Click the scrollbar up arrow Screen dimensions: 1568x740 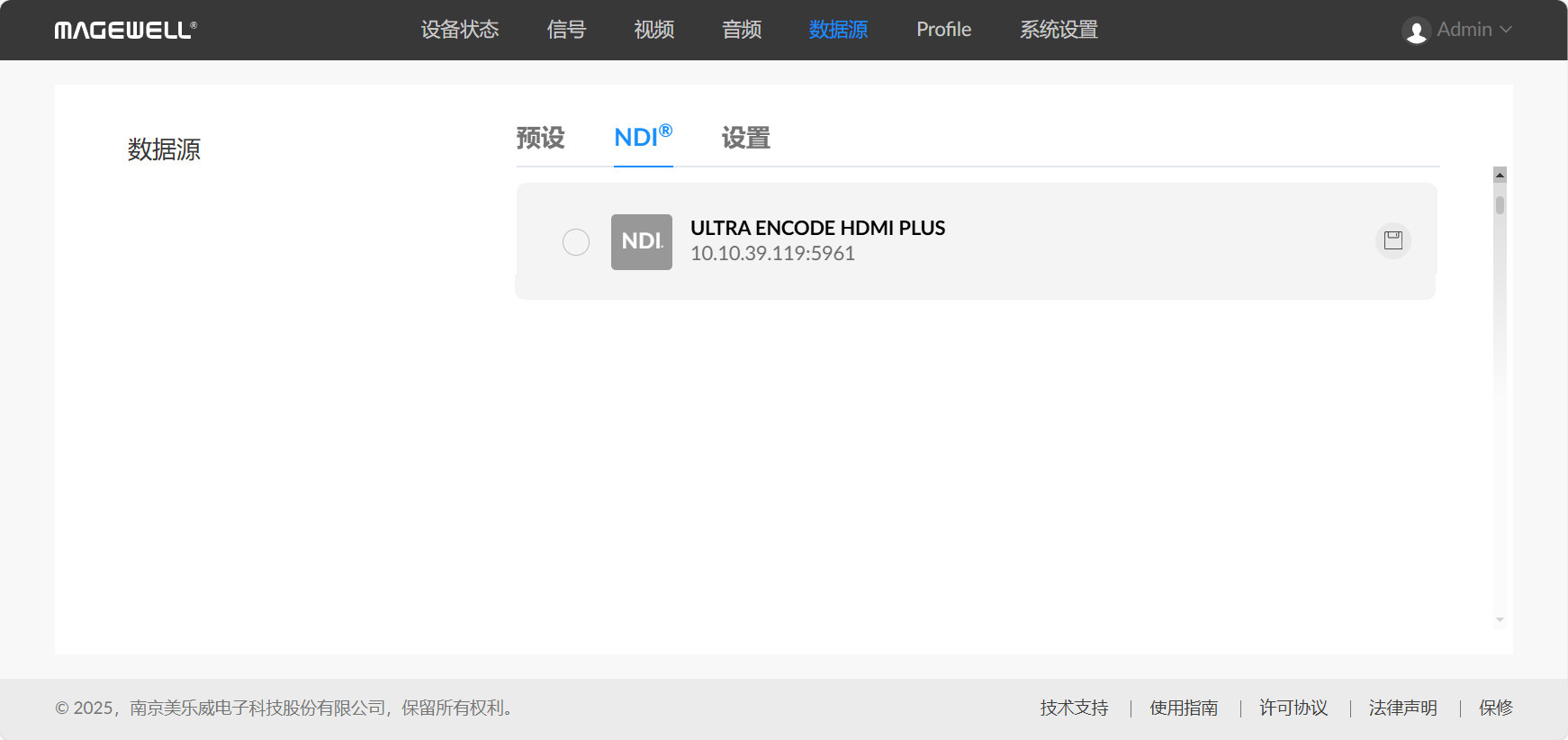1500,175
